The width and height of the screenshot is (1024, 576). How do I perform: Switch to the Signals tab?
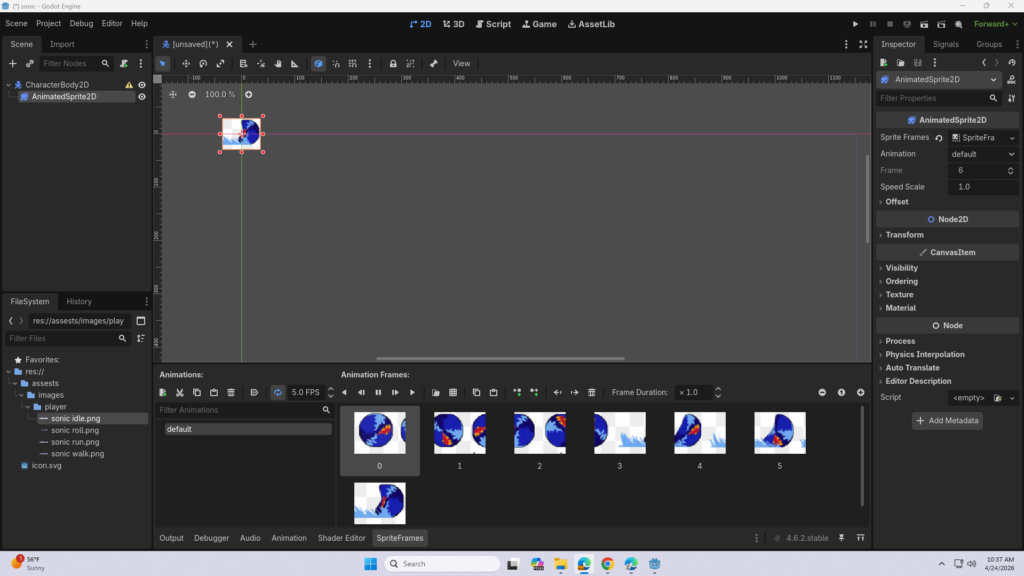pyautogui.click(x=945, y=44)
